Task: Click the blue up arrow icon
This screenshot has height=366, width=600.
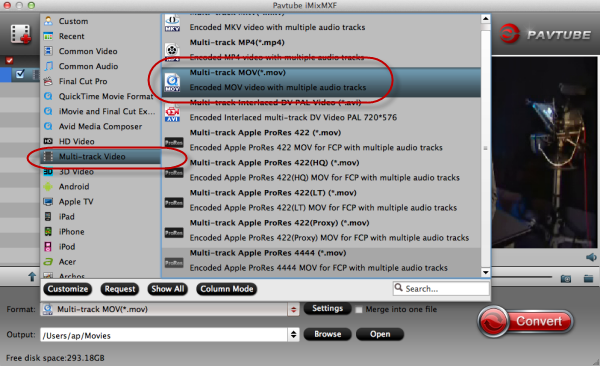Action: pyautogui.click(x=32, y=276)
